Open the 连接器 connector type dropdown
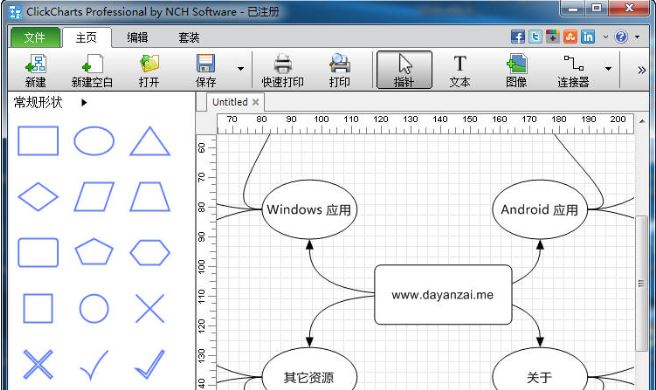This screenshot has width=656, height=390. pos(608,69)
